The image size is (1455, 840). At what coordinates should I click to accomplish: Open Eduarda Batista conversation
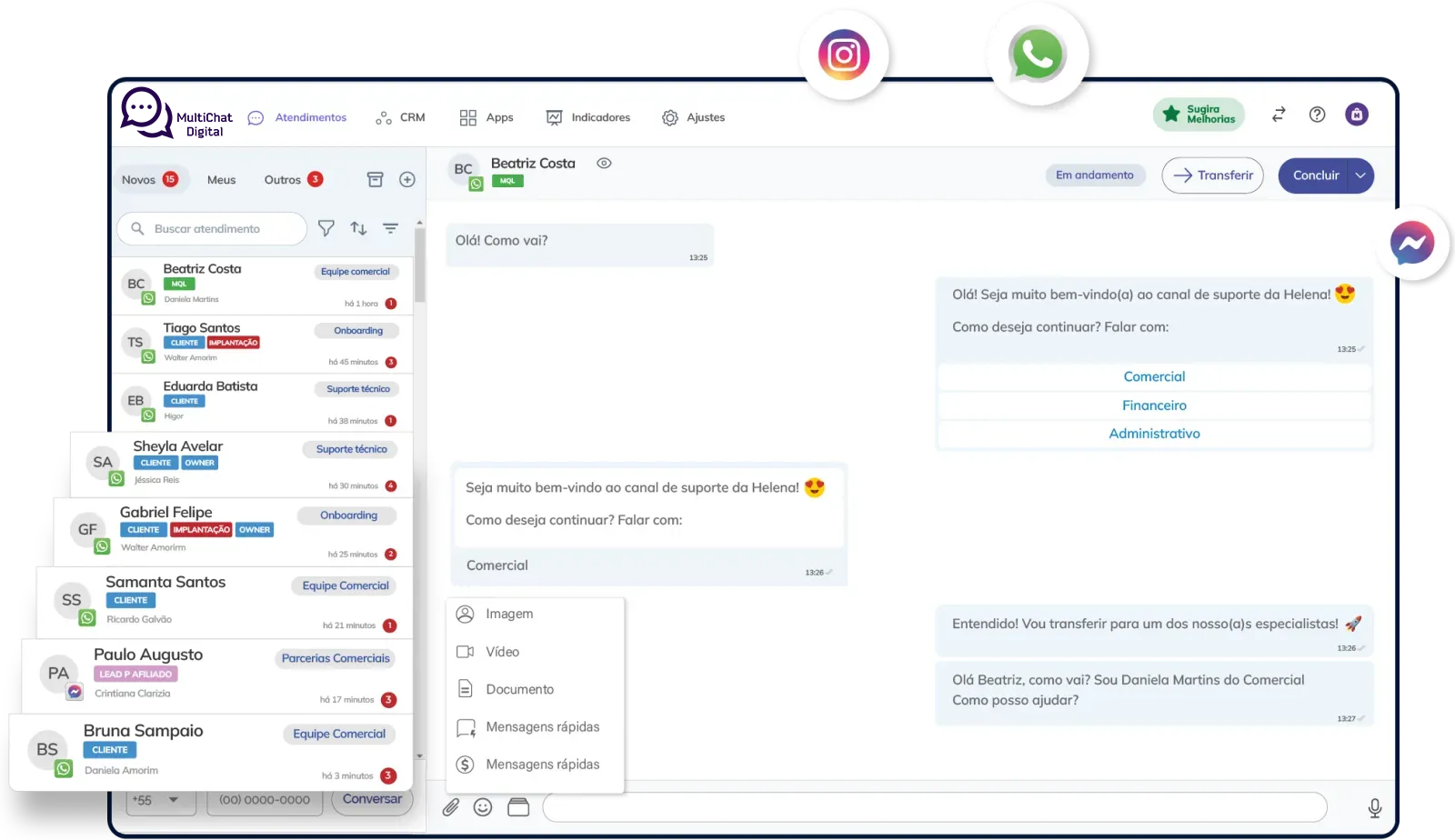point(262,403)
